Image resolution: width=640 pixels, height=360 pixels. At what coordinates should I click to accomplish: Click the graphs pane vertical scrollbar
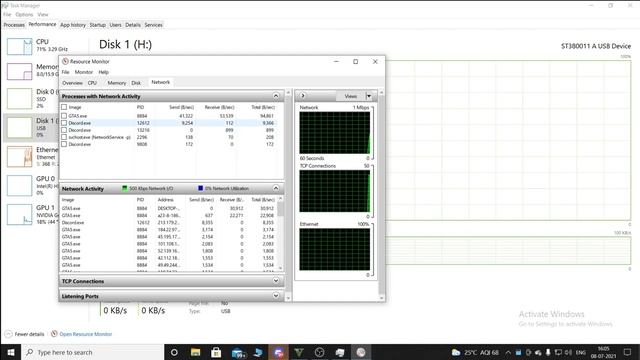[x=382, y=196]
